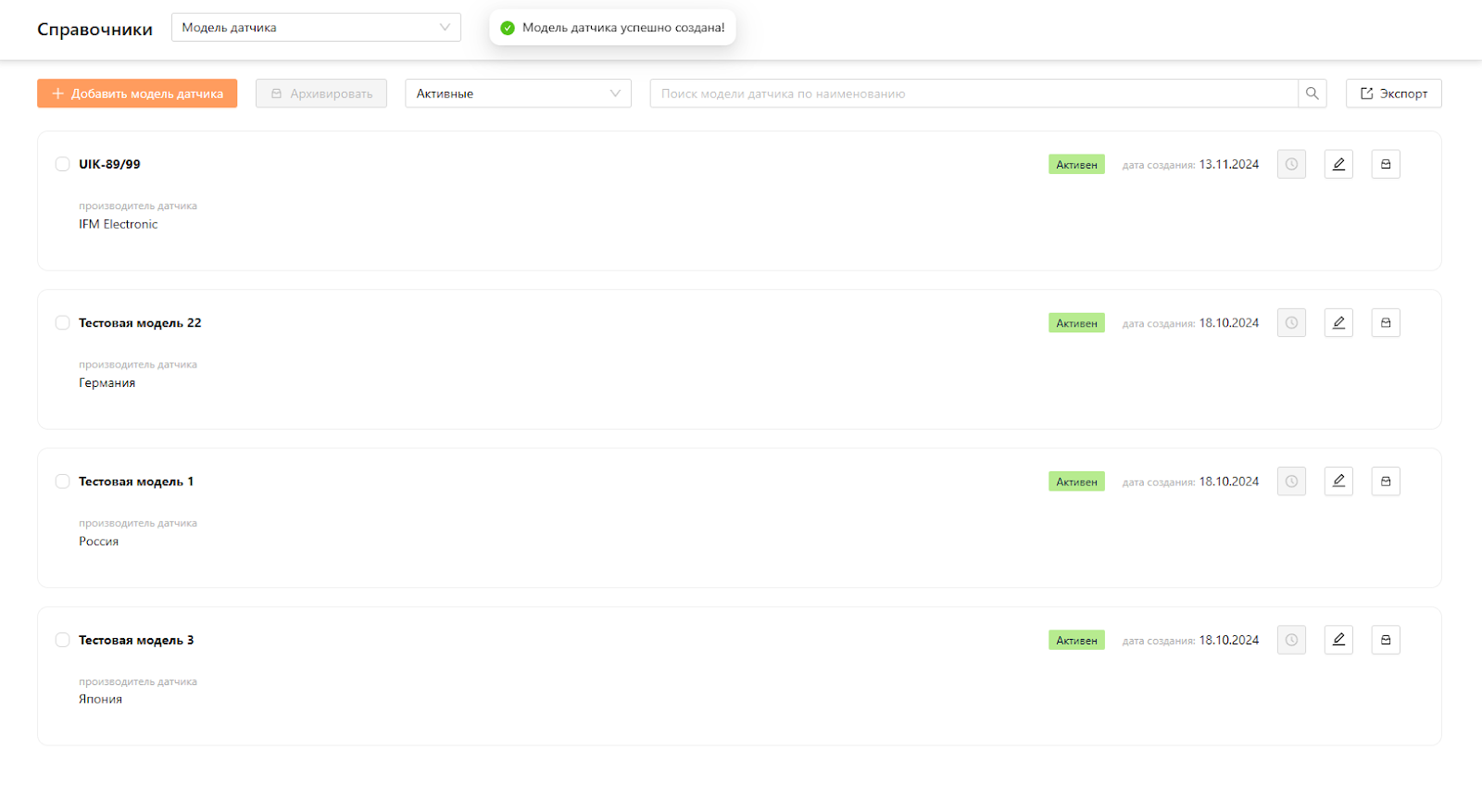The height and width of the screenshot is (812, 1482).
Task: Expand the Активные status filter dropdown
Action: click(x=518, y=94)
